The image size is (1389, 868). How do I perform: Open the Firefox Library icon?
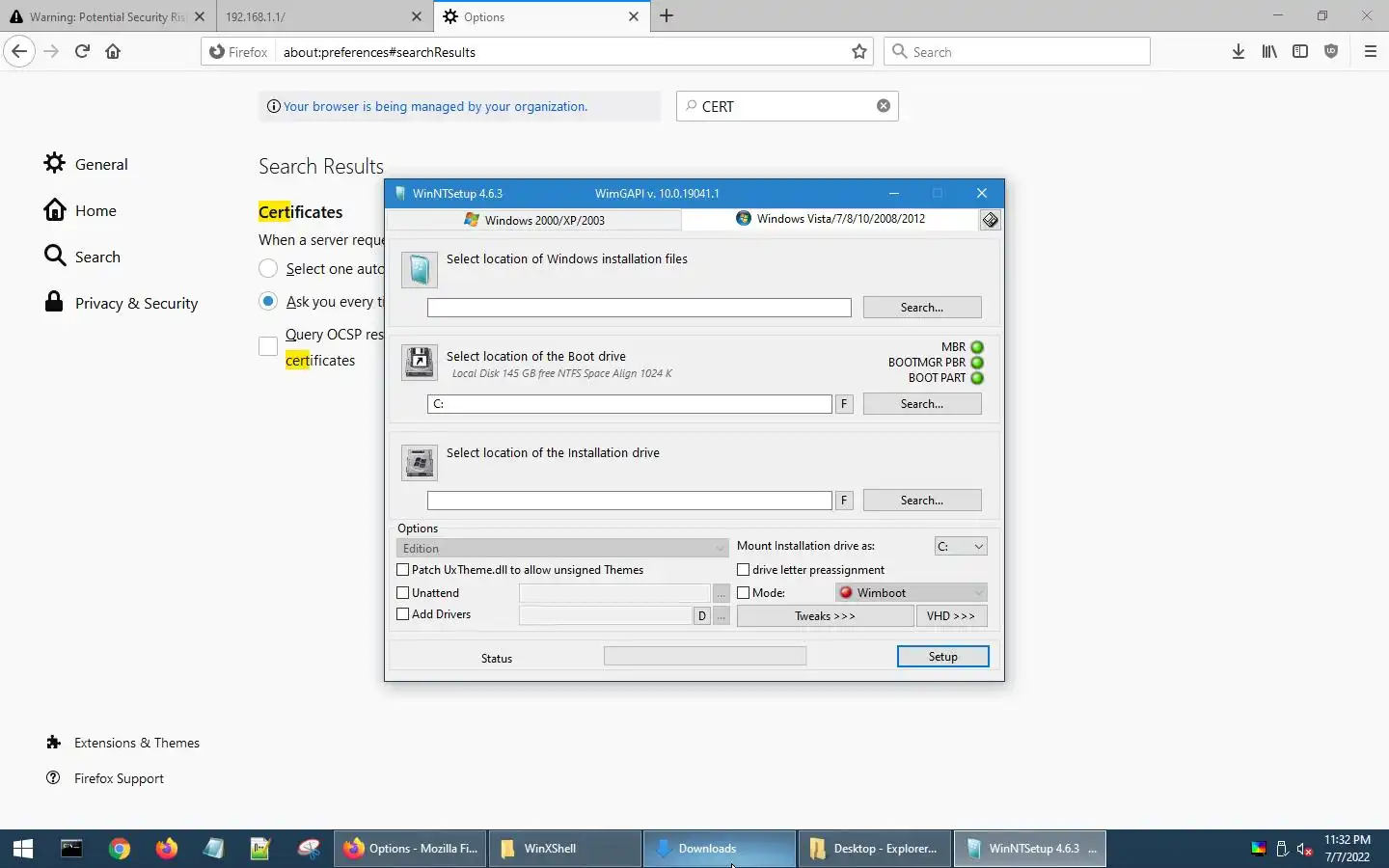pos(1269,52)
